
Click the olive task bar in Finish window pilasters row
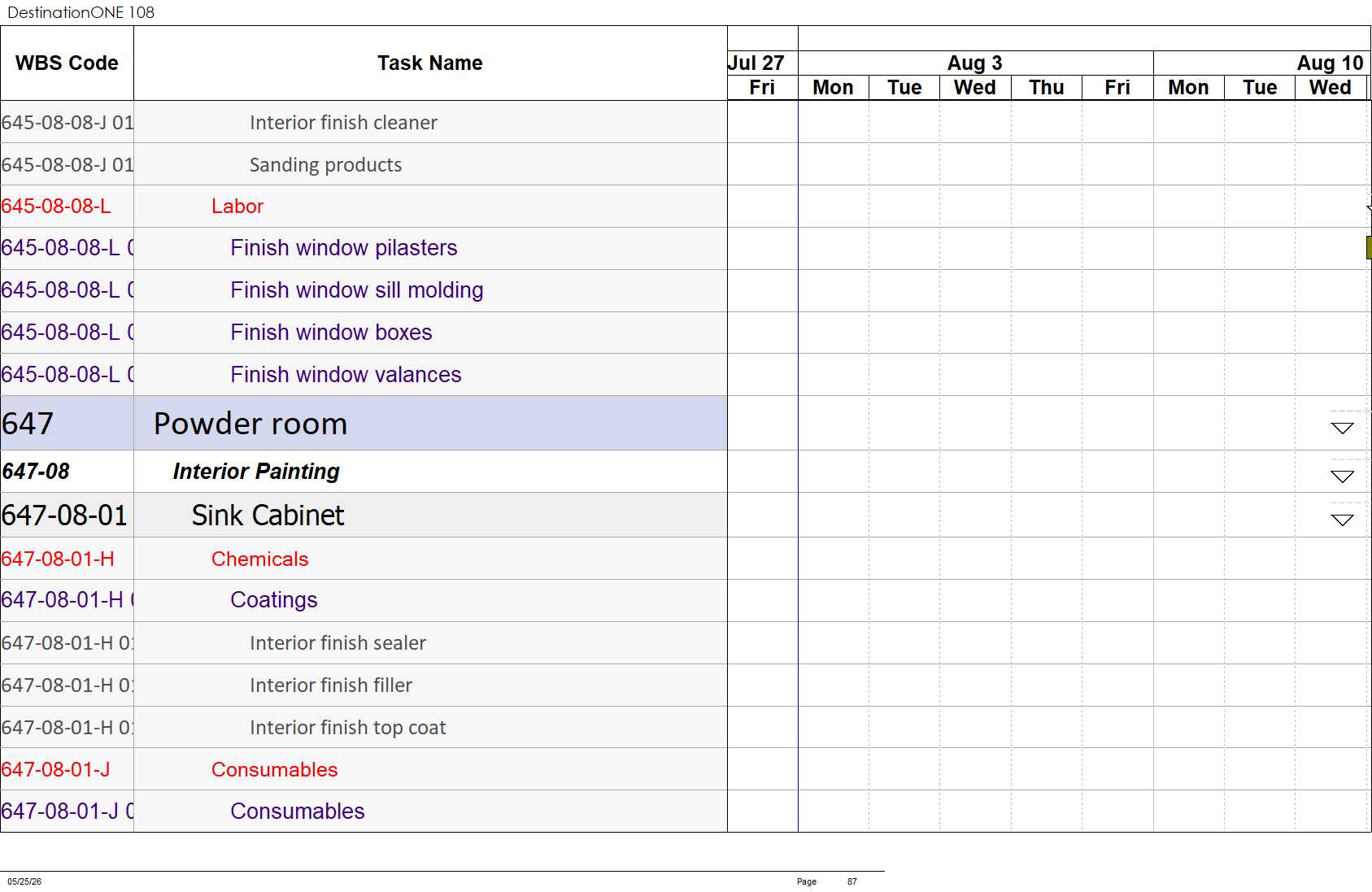tap(1369, 248)
